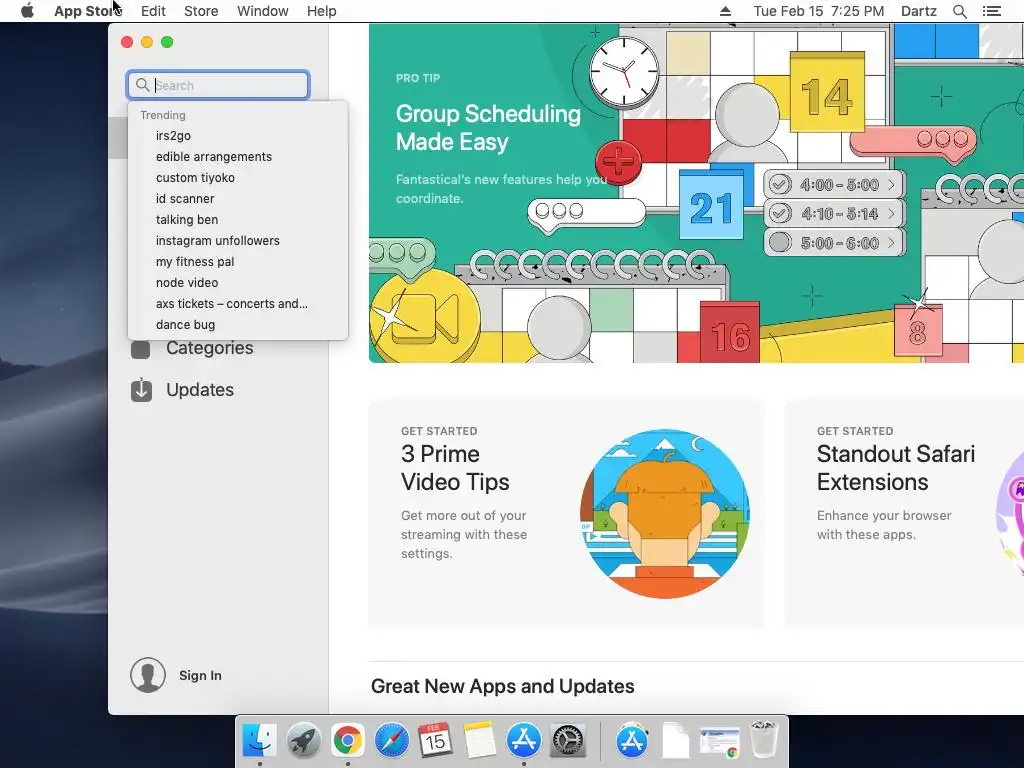
Task: Open the Trash in the Dock
Action: point(763,741)
